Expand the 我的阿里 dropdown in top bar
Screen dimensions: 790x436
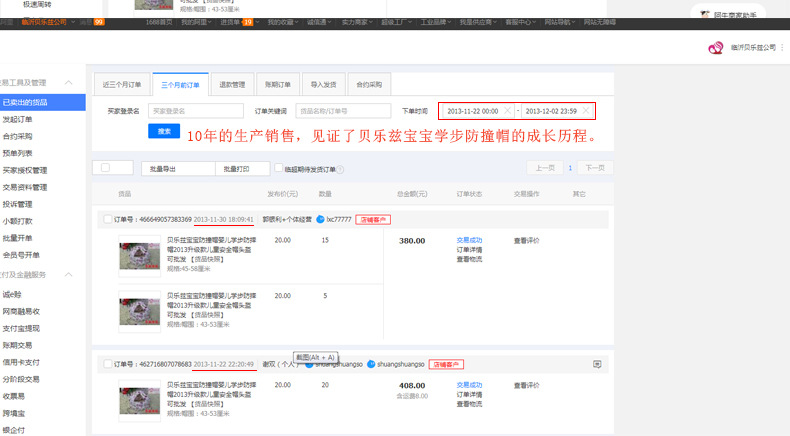point(196,22)
